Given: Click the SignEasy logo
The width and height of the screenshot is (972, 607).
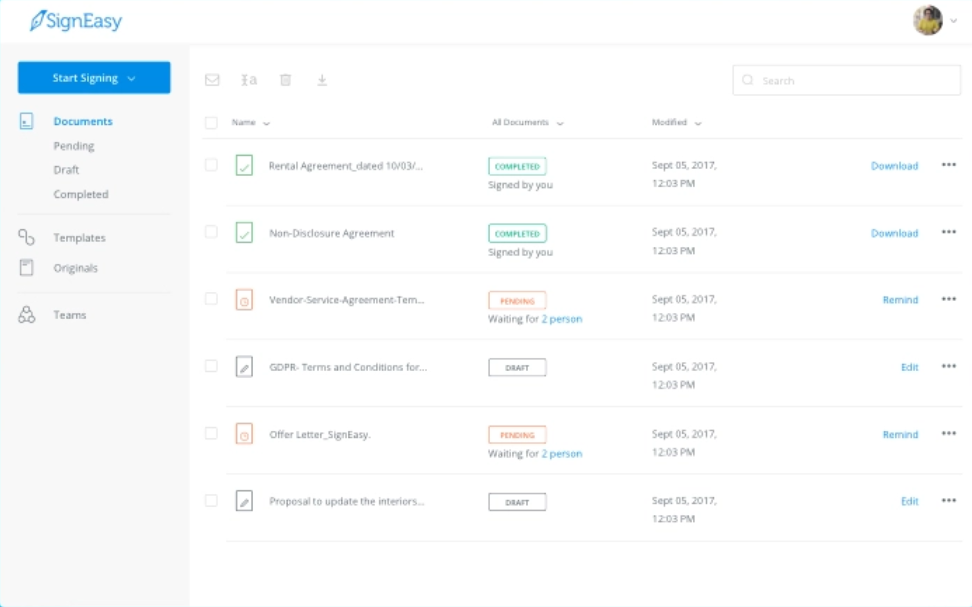Looking at the screenshot, I should point(76,20).
